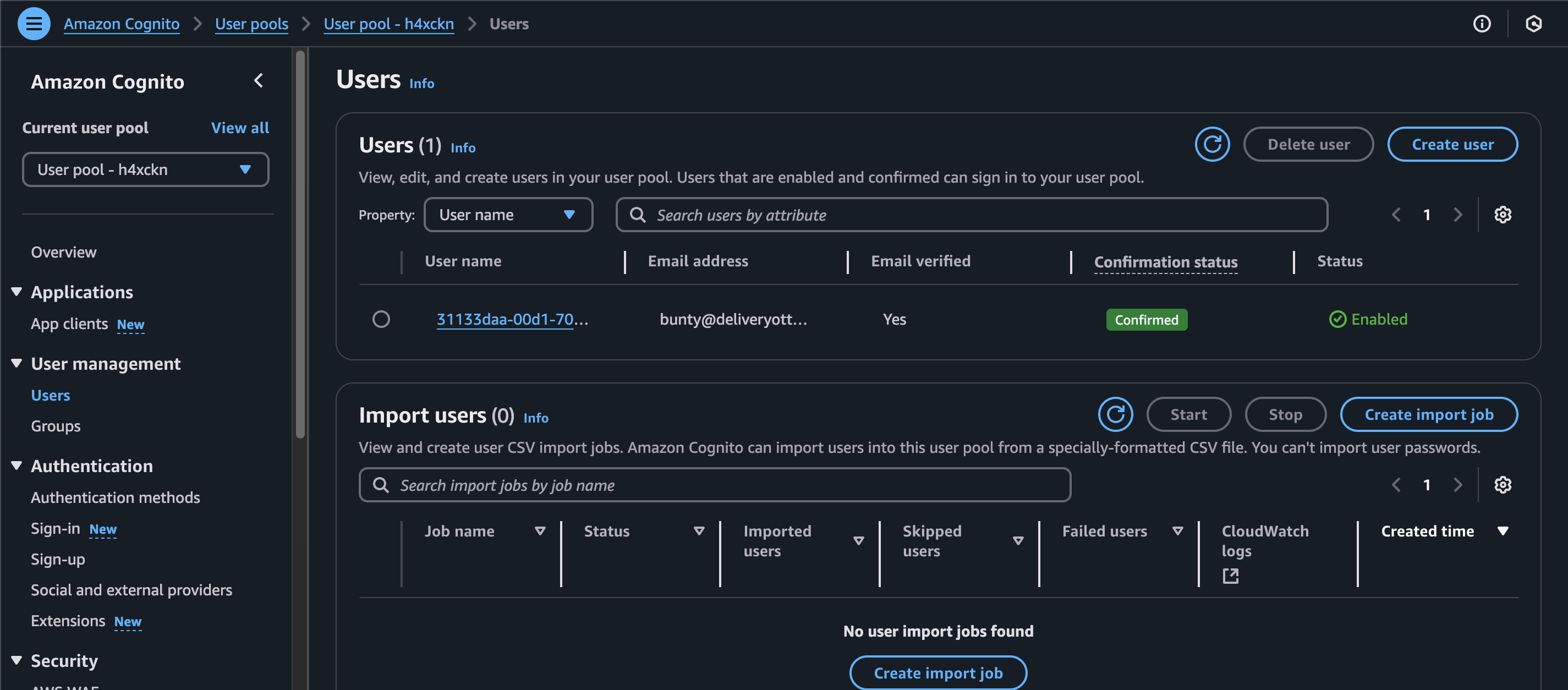Open Import users table preferences gear
Viewport: 1568px width, 690px height.
click(x=1503, y=485)
